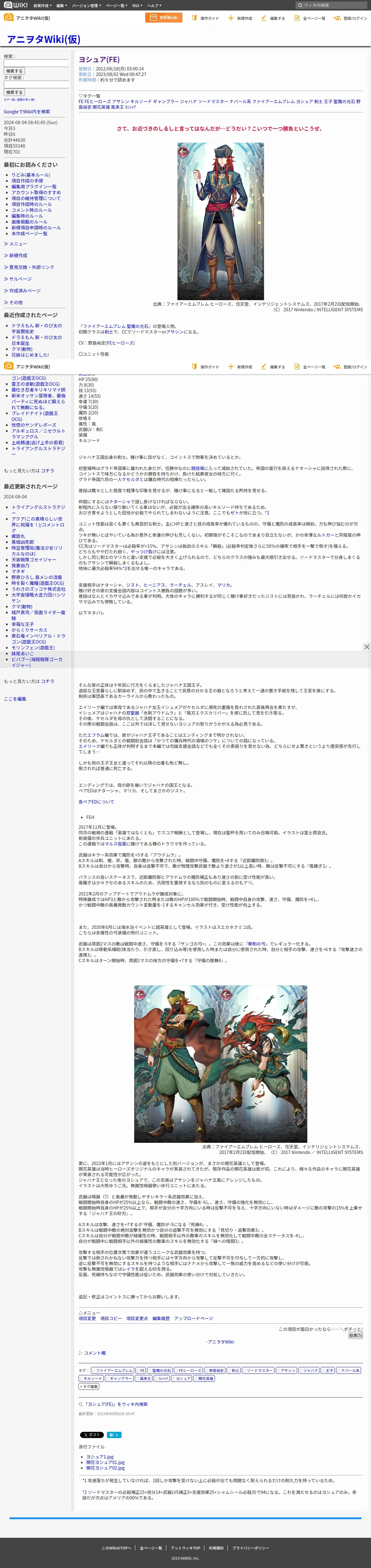Click the ファイアーエムブレム tag chip
This screenshot has width=371, height=1568.
pos(112,1370)
